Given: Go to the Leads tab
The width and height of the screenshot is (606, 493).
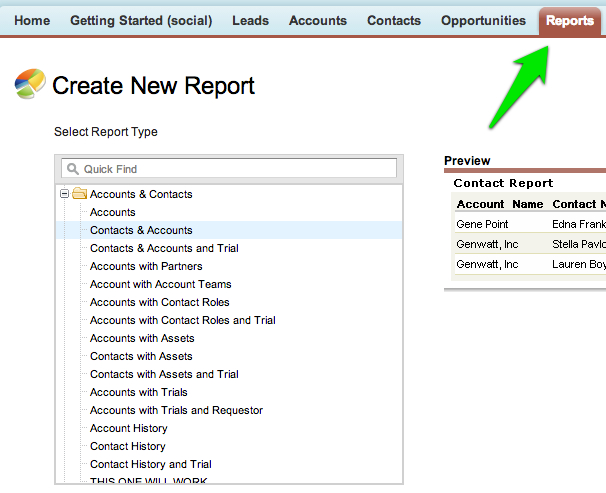Looking at the screenshot, I should (250, 21).
